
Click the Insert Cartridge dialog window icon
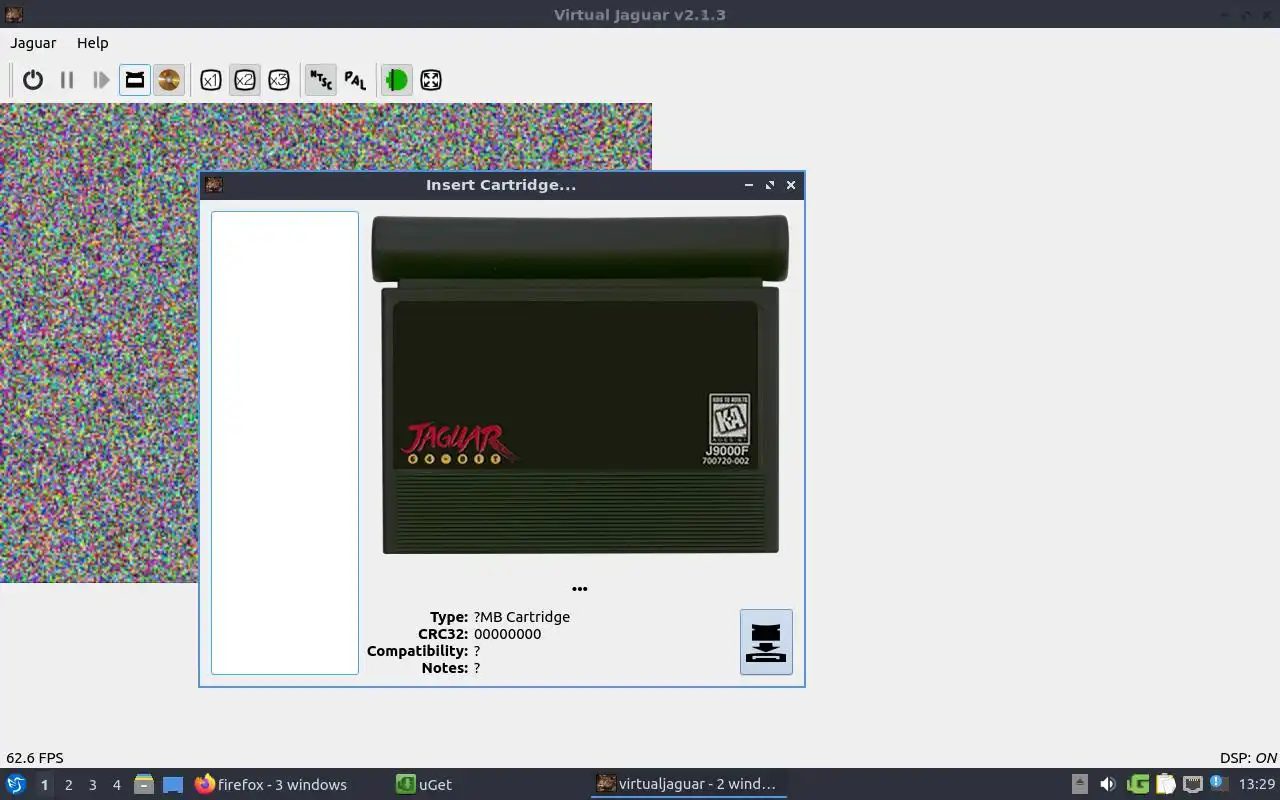213,184
